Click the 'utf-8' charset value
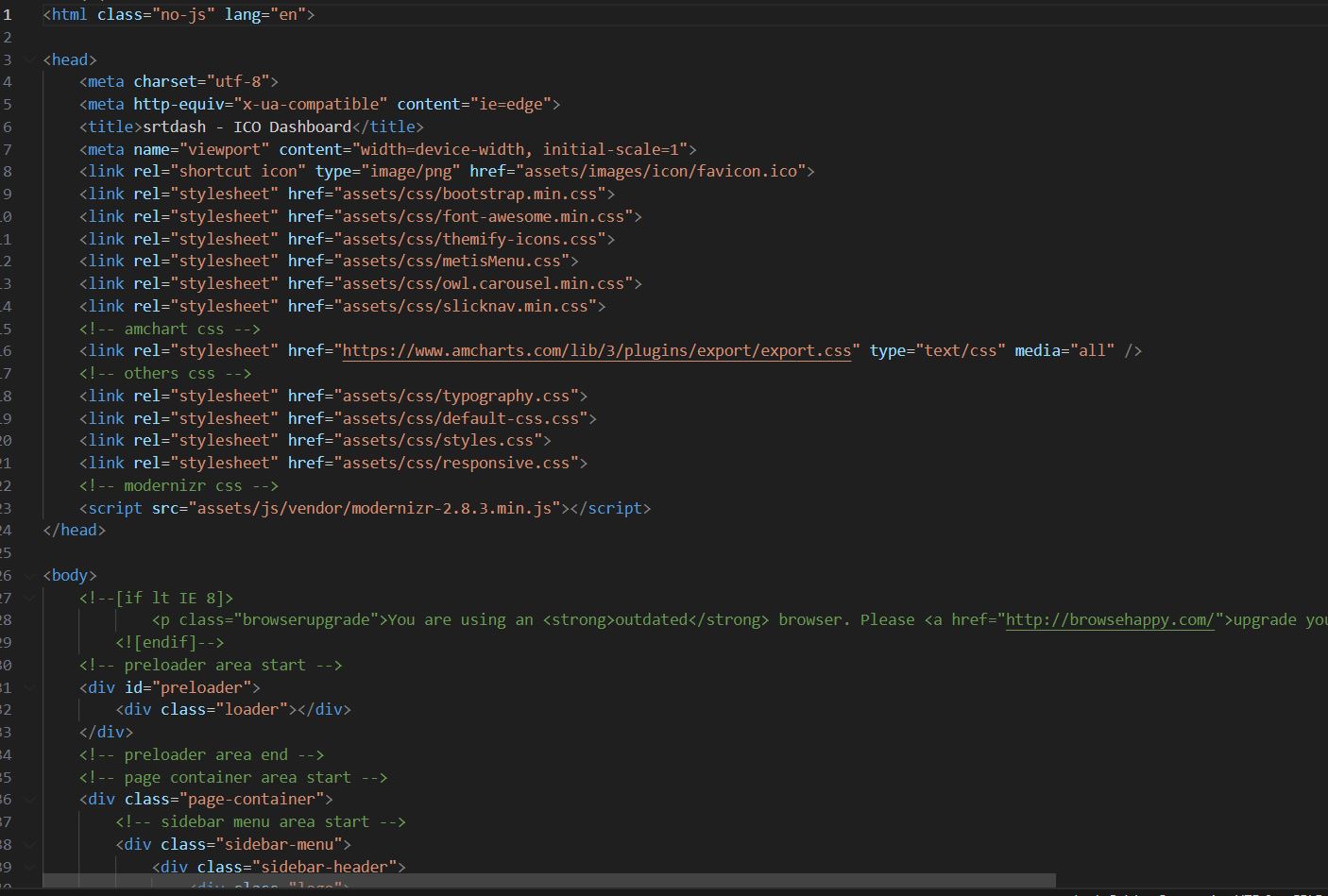The width and height of the screenshot is (1328, 896). [238, 82]
